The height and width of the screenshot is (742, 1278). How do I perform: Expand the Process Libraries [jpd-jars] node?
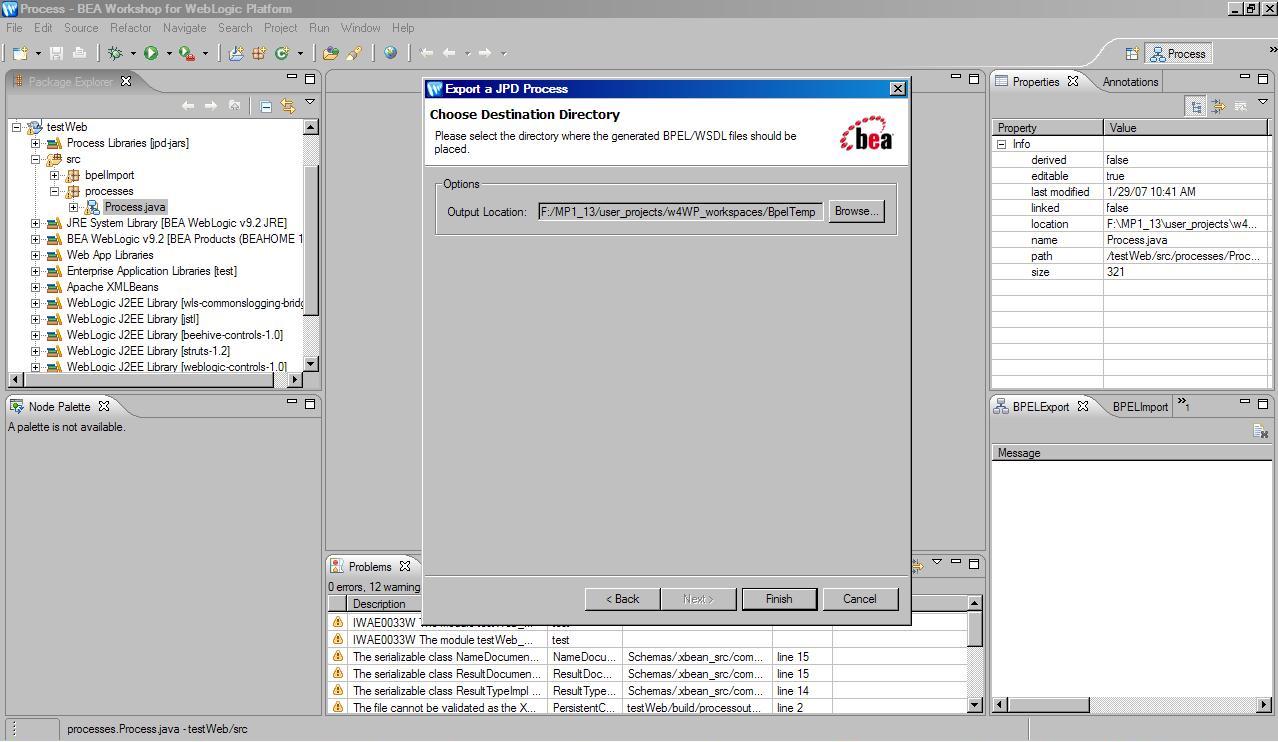click(x=36, y=143)
